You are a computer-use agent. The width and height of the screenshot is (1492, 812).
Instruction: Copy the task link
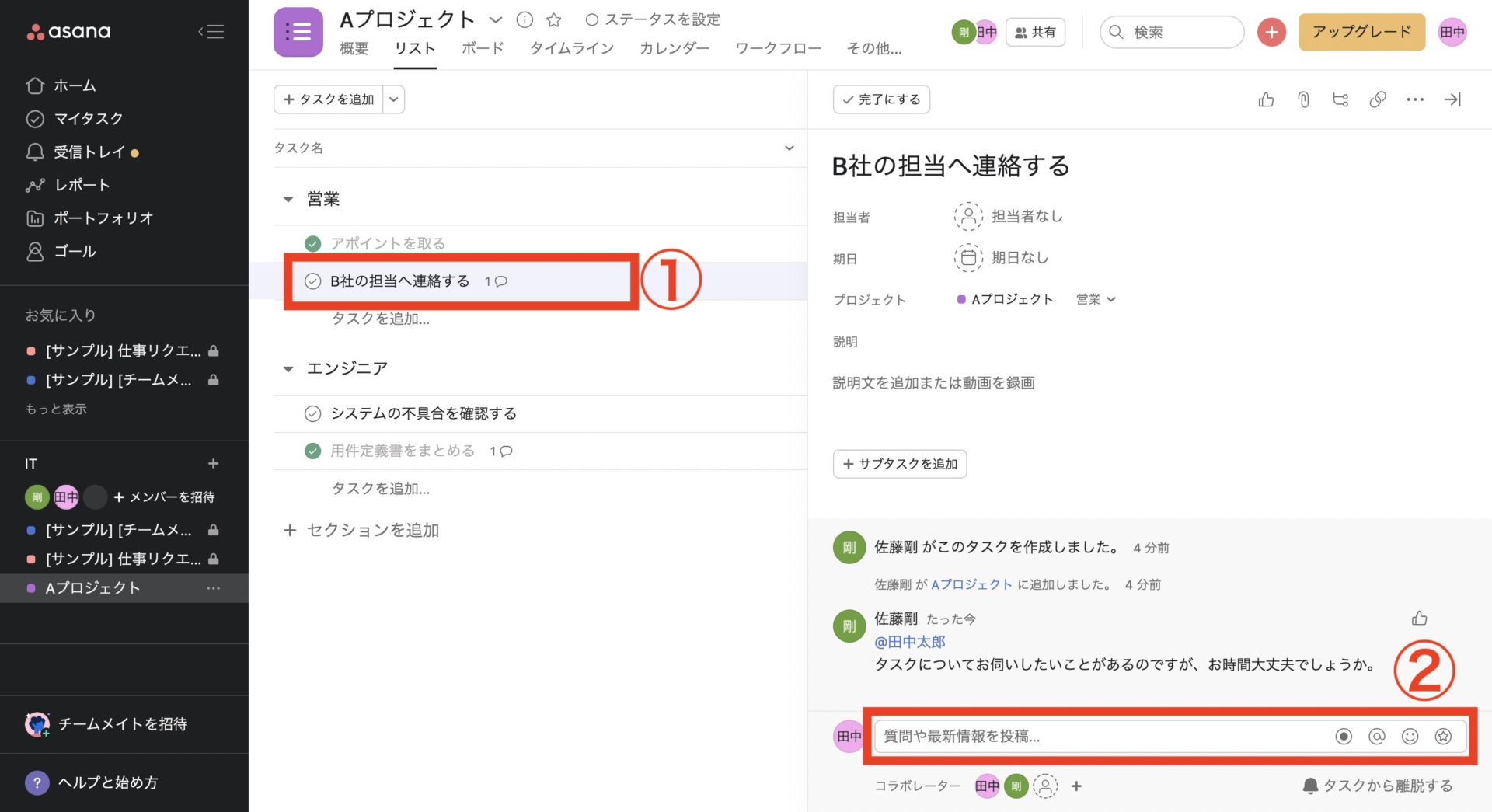pos(1377,99)
